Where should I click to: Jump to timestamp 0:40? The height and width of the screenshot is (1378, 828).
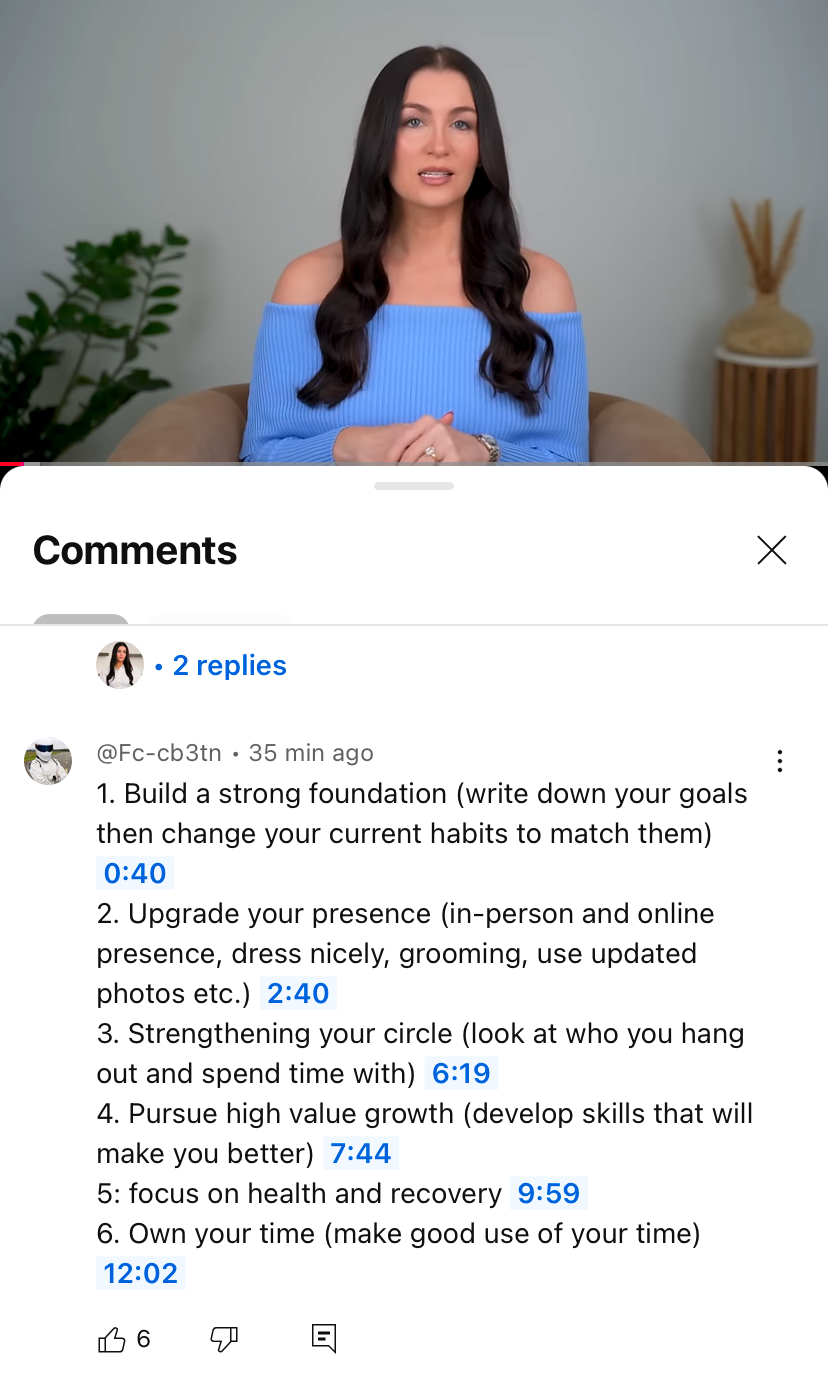tap(135, 873)
